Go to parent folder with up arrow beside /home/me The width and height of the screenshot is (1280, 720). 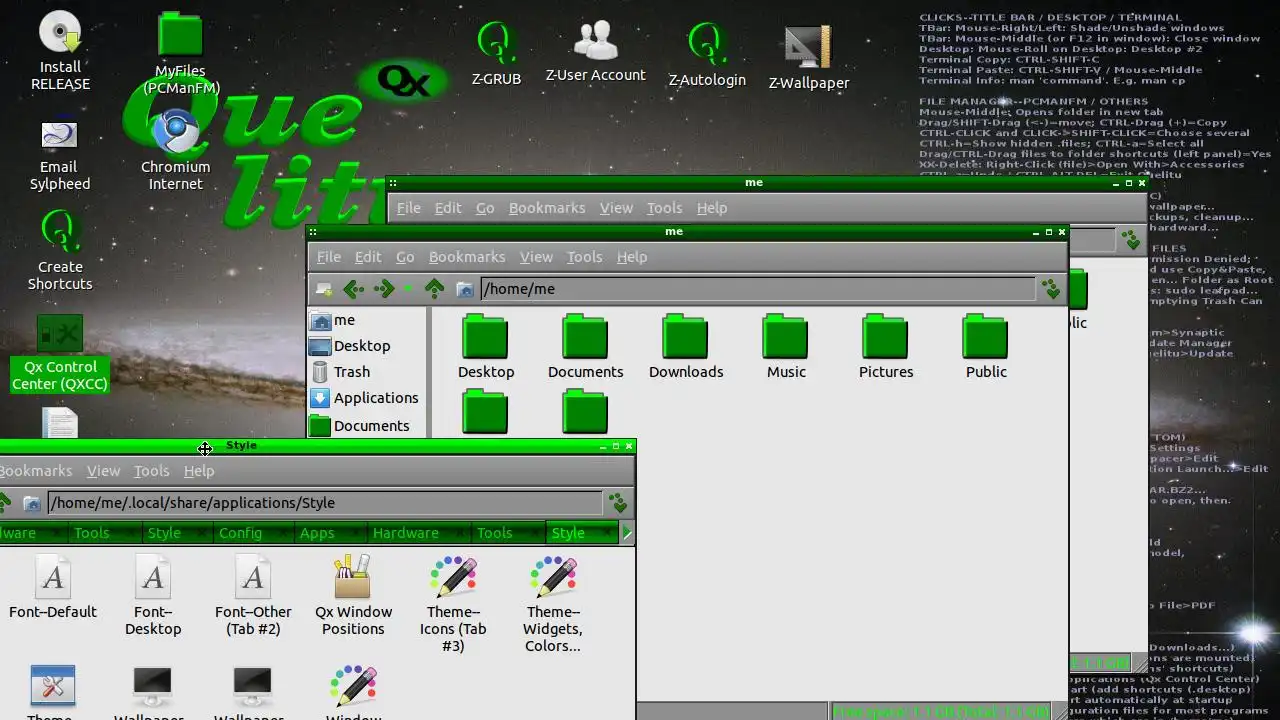(434, 289)
